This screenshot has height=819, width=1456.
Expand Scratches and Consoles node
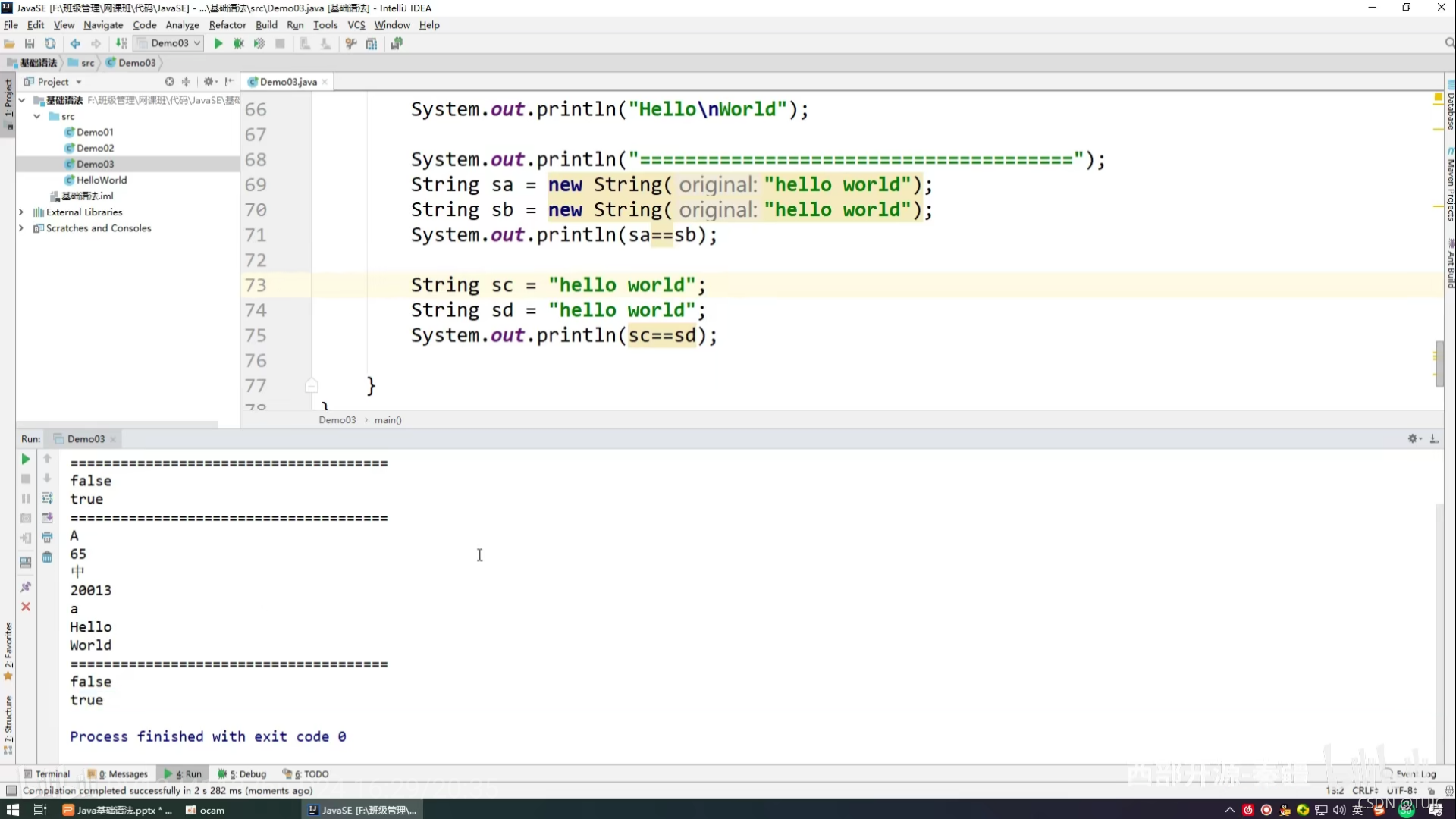21,228
